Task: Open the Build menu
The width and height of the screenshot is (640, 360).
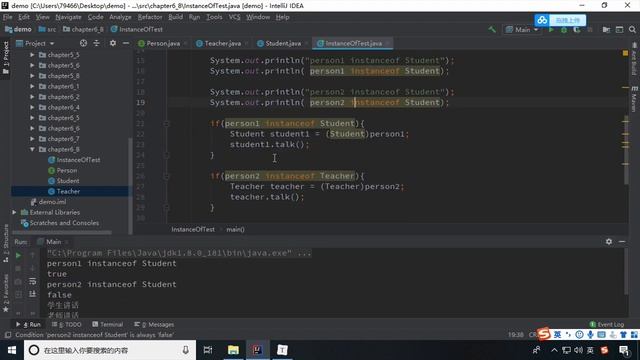Action: point(176,17)
